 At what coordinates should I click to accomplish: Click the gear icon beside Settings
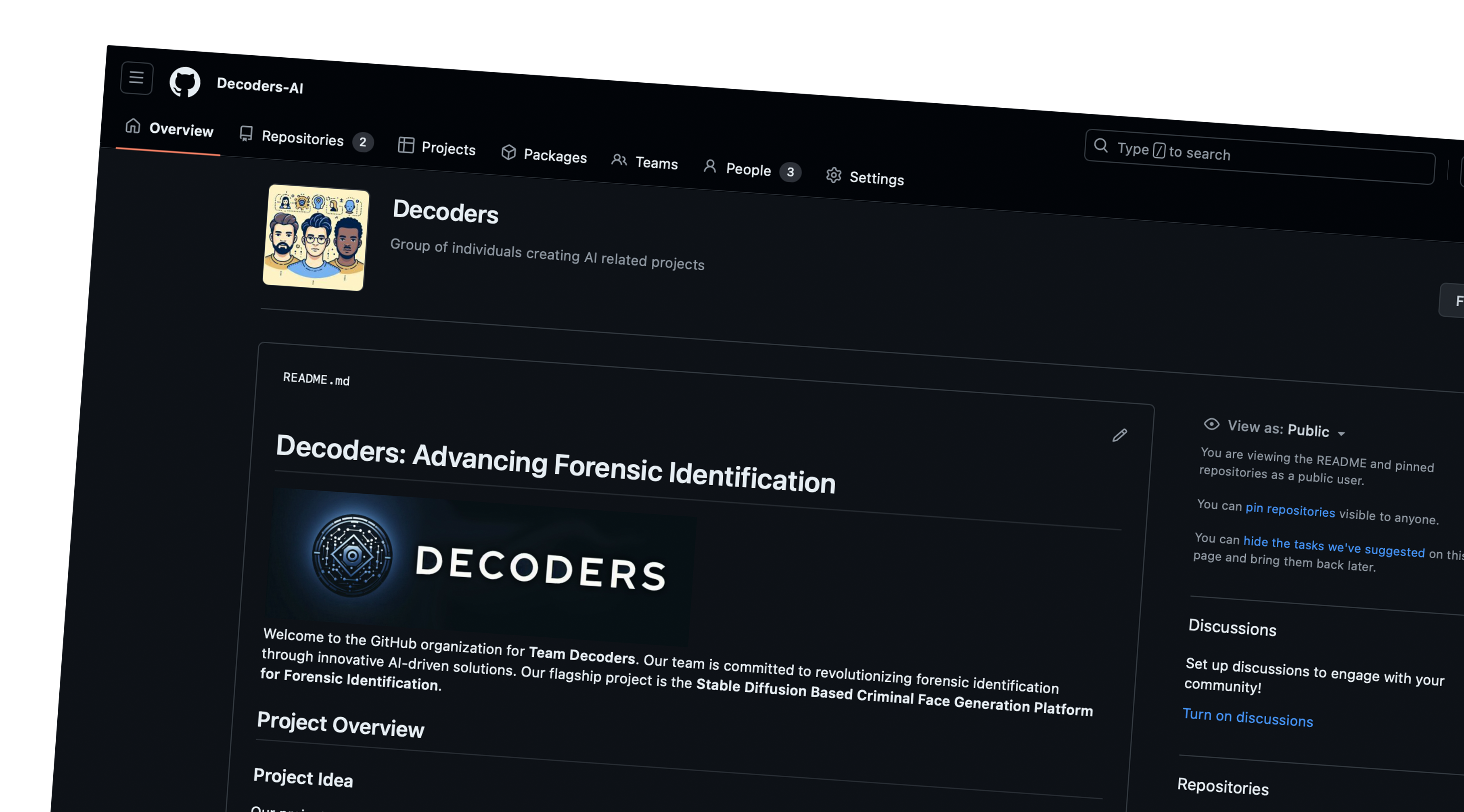[834, 175]
